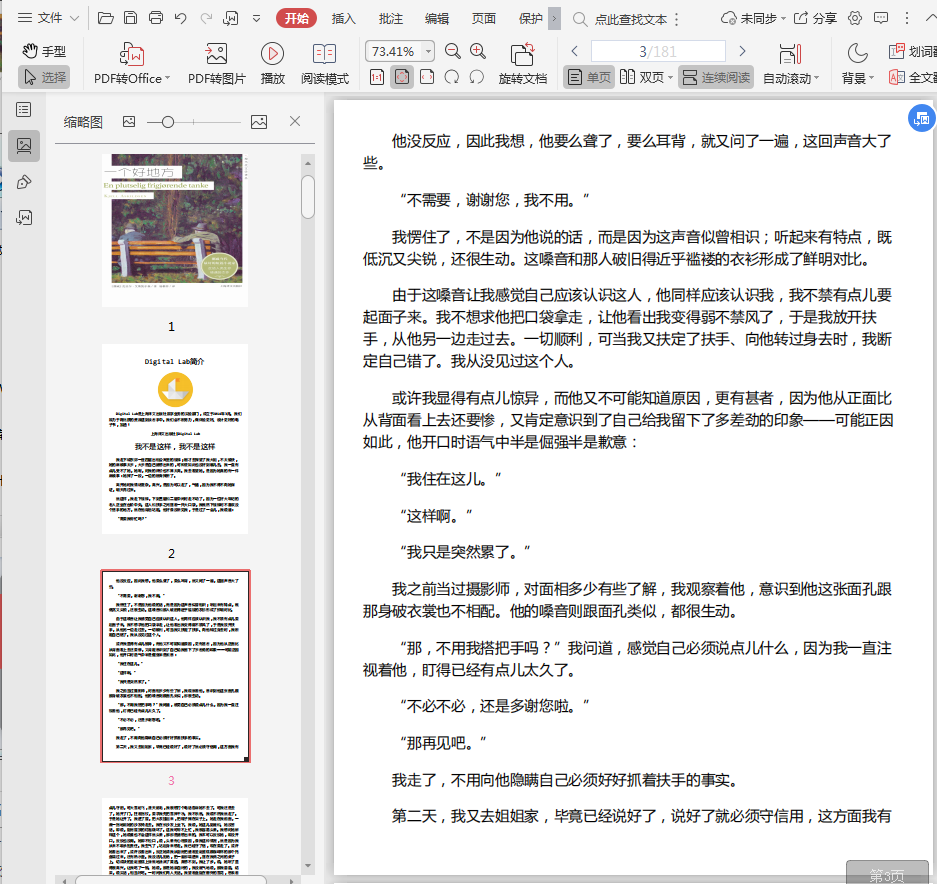Click the zoom out magnifier icon
Image resolution: width=937 pixels, height=884 pixels.
pos(453,52)
